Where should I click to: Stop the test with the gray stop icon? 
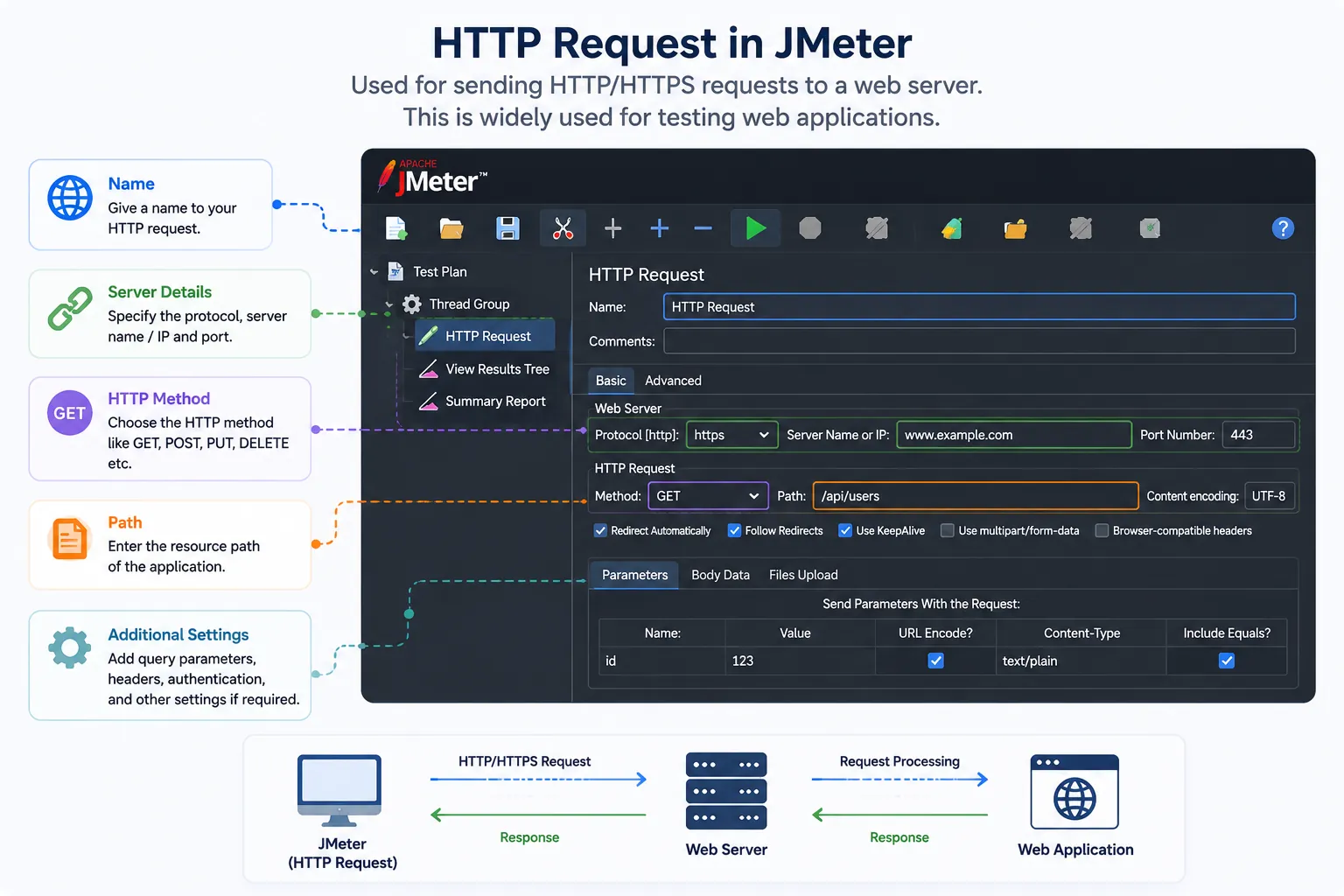(810, 228)
